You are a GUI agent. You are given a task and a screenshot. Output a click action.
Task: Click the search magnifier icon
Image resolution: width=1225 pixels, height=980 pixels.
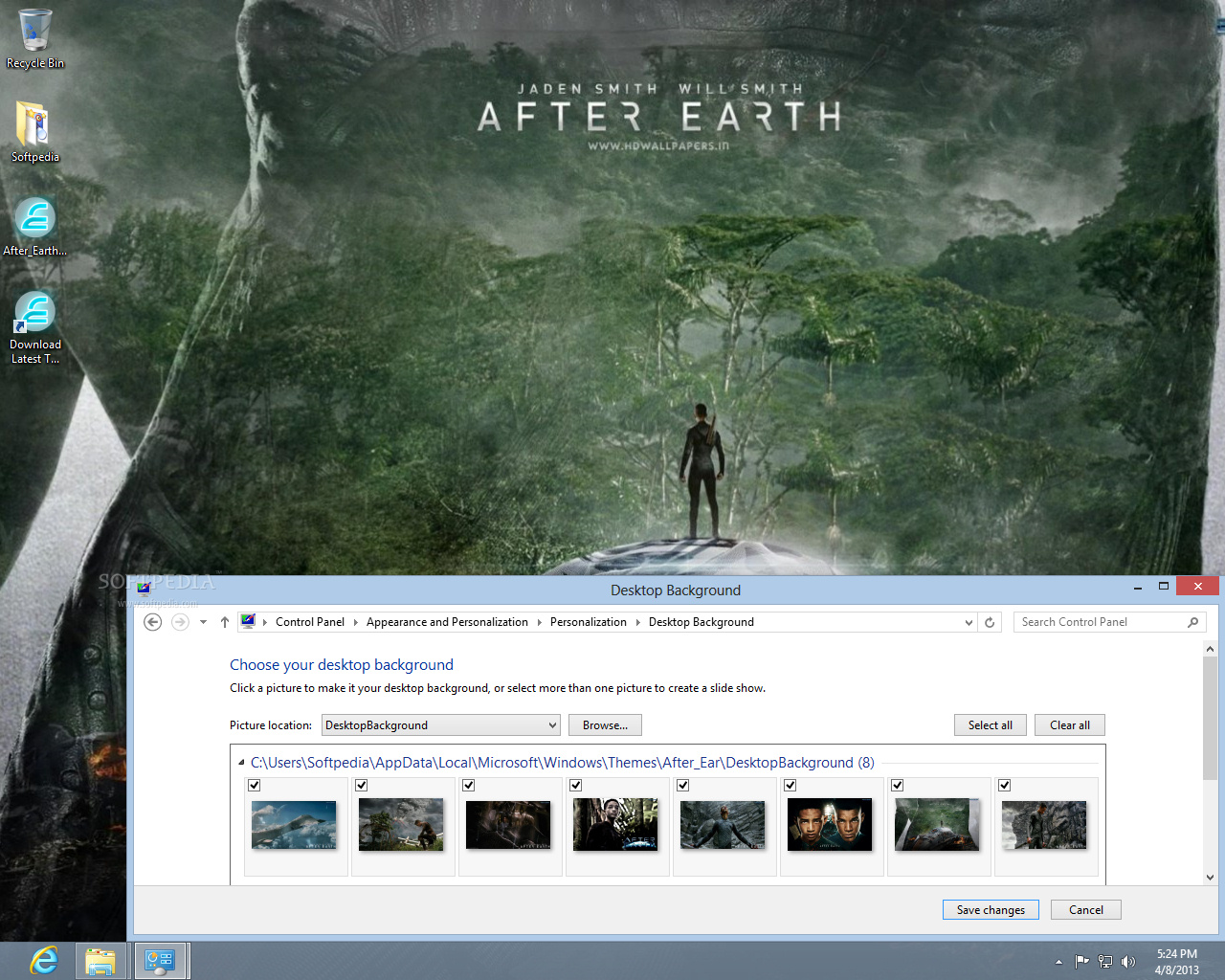[x=1192, y=622]
